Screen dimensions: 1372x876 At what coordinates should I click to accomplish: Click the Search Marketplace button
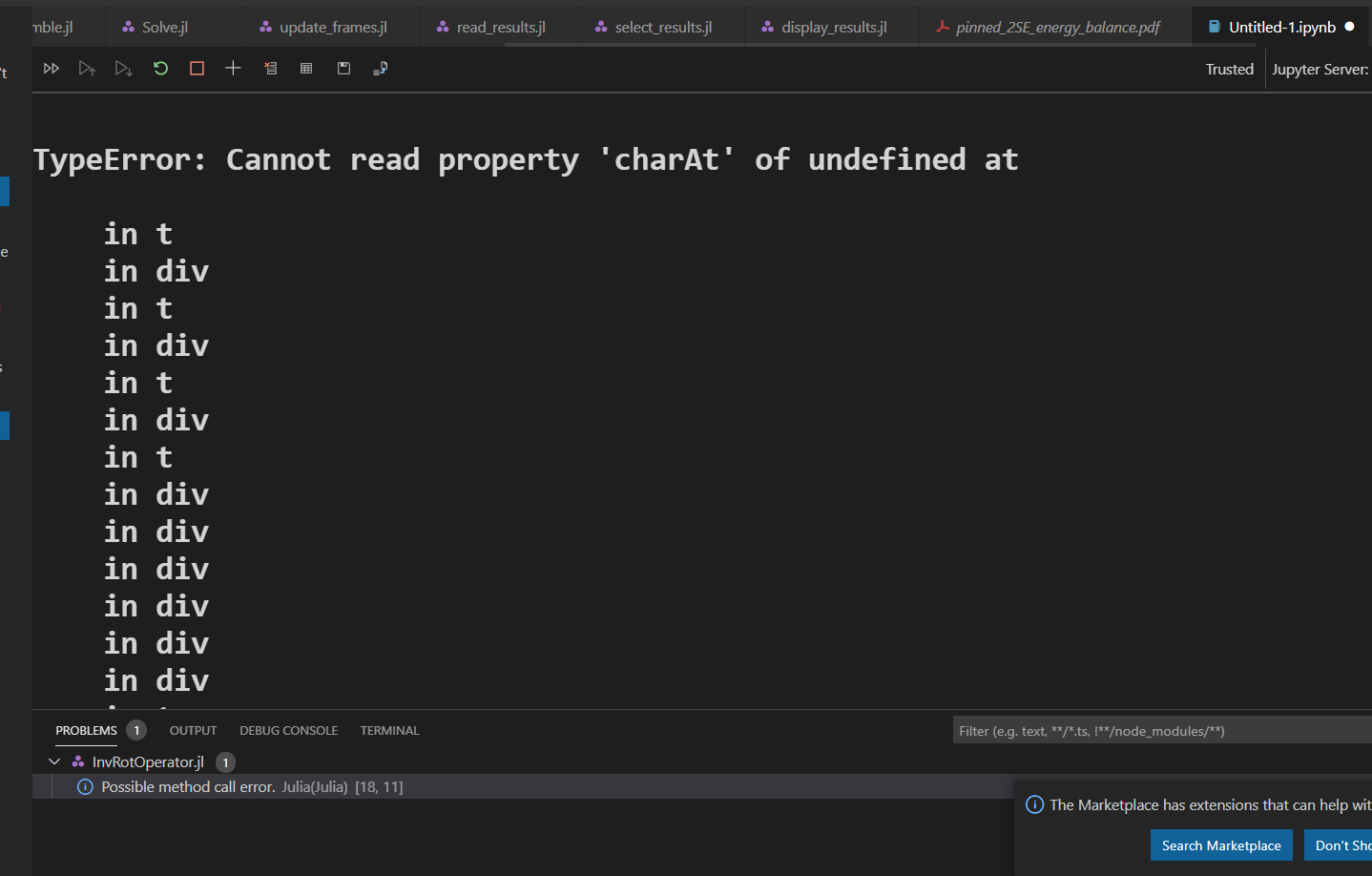click(1221, 845)
